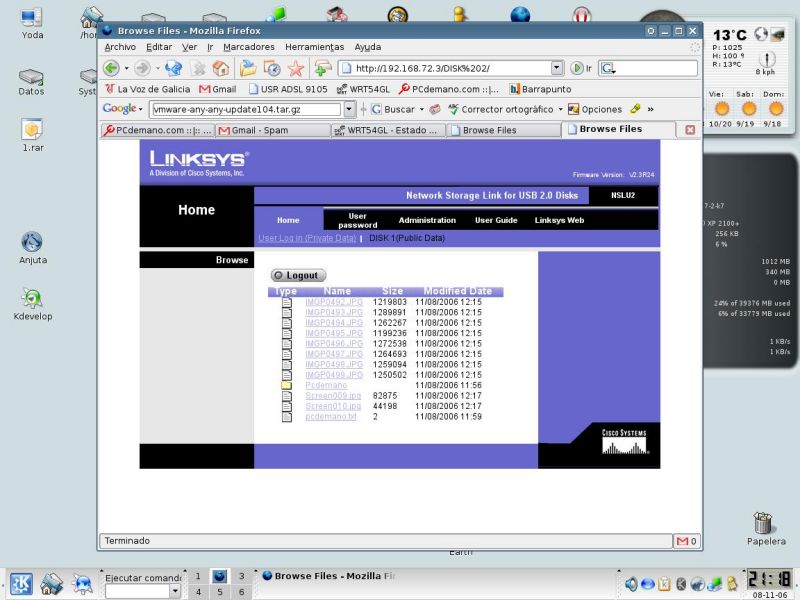Click the URL address field
Viewport: 800px width, 600px height.
click(x=446, y=68)
